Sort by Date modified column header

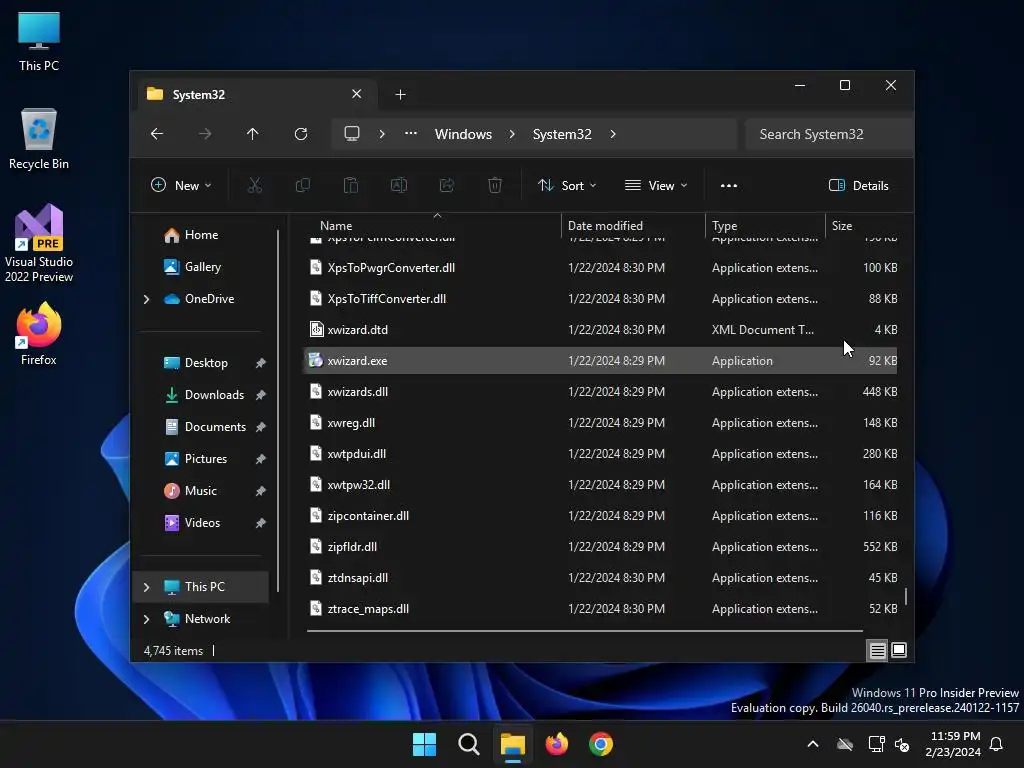(x=633, y=226)
